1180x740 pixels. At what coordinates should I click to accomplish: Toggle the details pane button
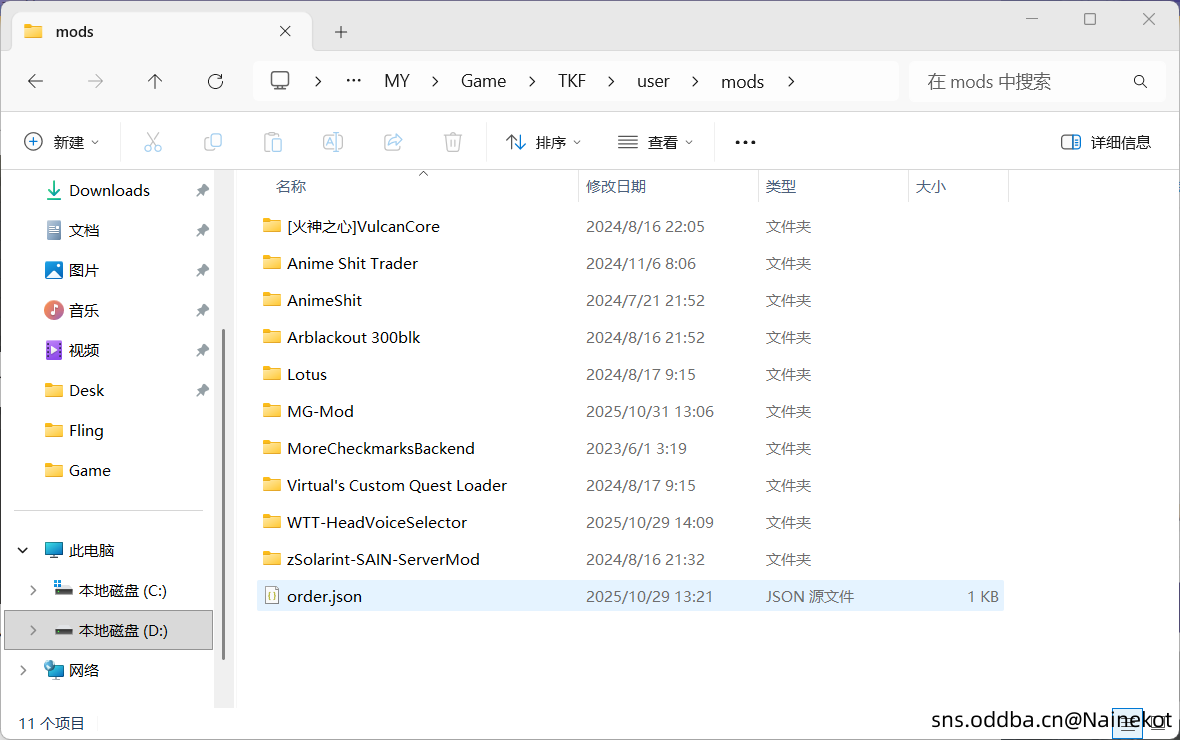pyautogui.click(x=1106, y=142)
